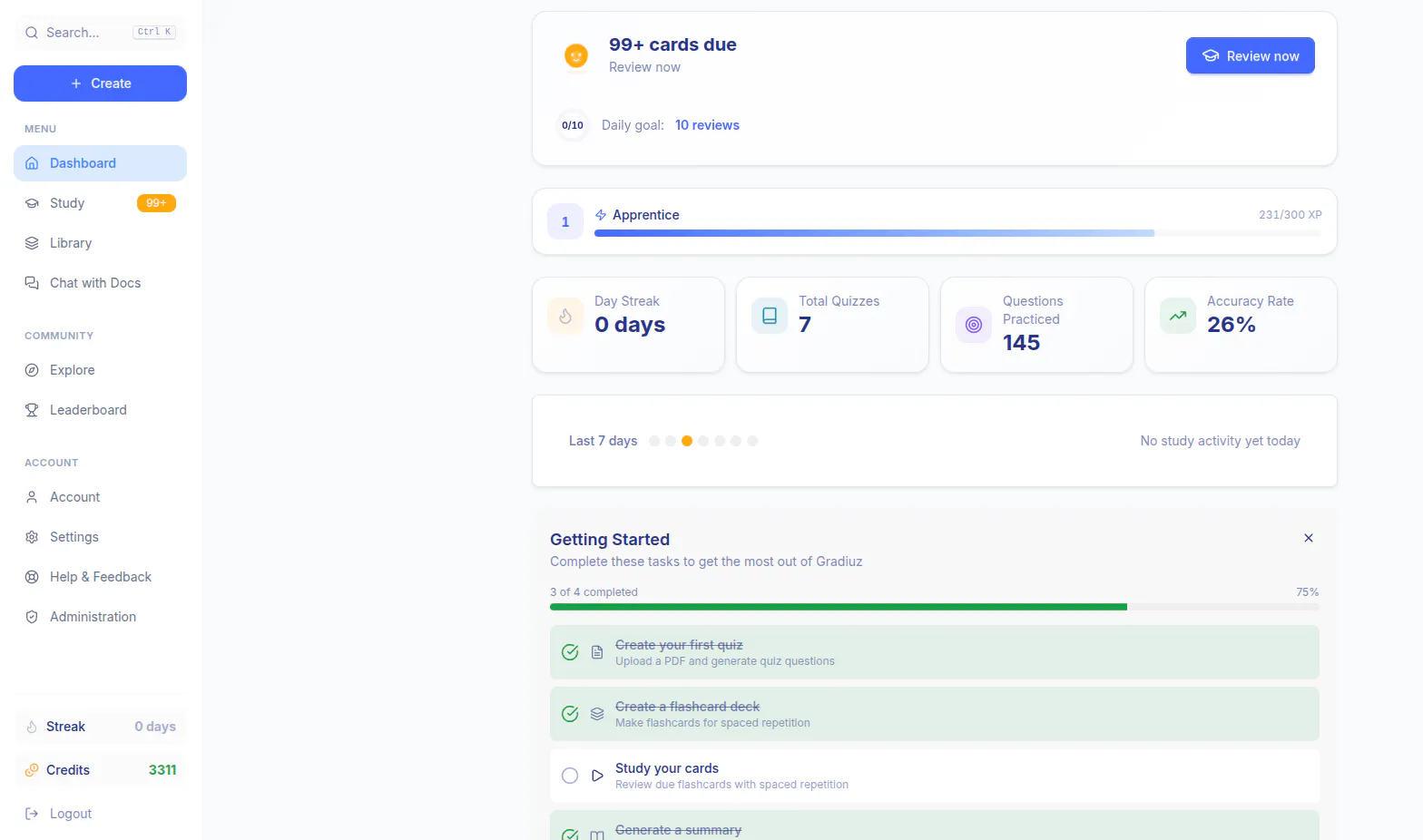
Task: Click the level 1 badge
Action: click(x=565, y=221)
